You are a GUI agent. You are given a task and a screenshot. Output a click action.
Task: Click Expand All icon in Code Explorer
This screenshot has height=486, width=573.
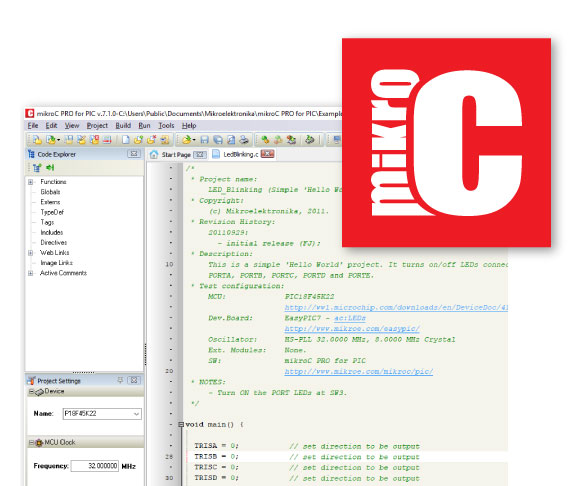(x=37, y=168)
